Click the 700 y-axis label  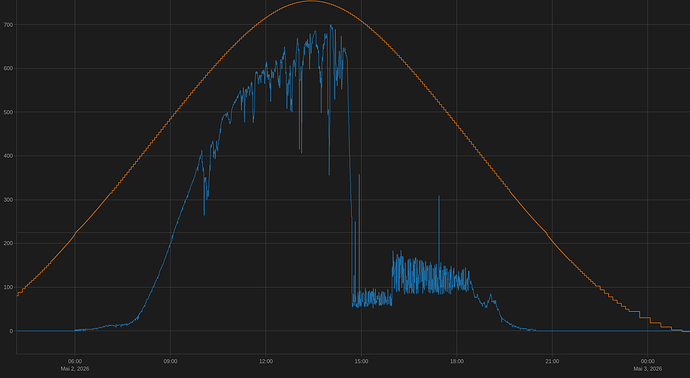(x=8, y=25)
